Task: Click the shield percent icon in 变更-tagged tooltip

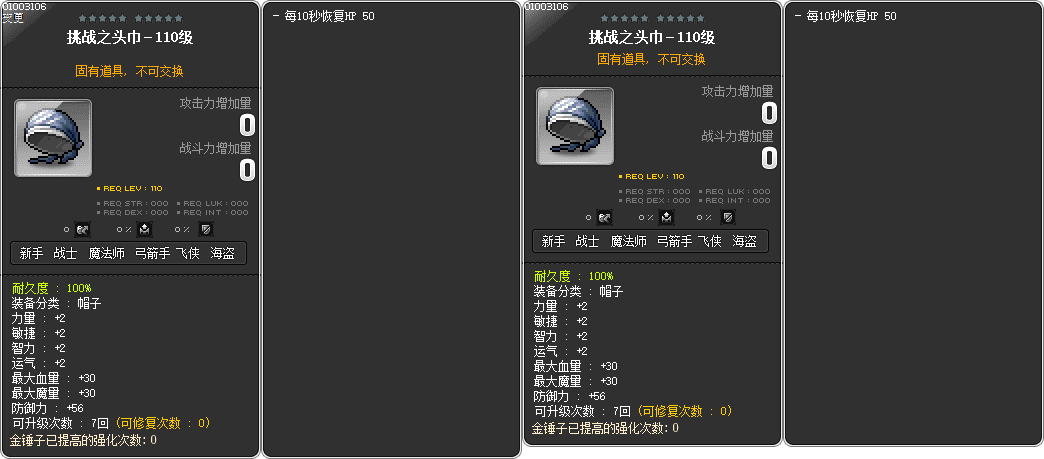Action: 206,230
